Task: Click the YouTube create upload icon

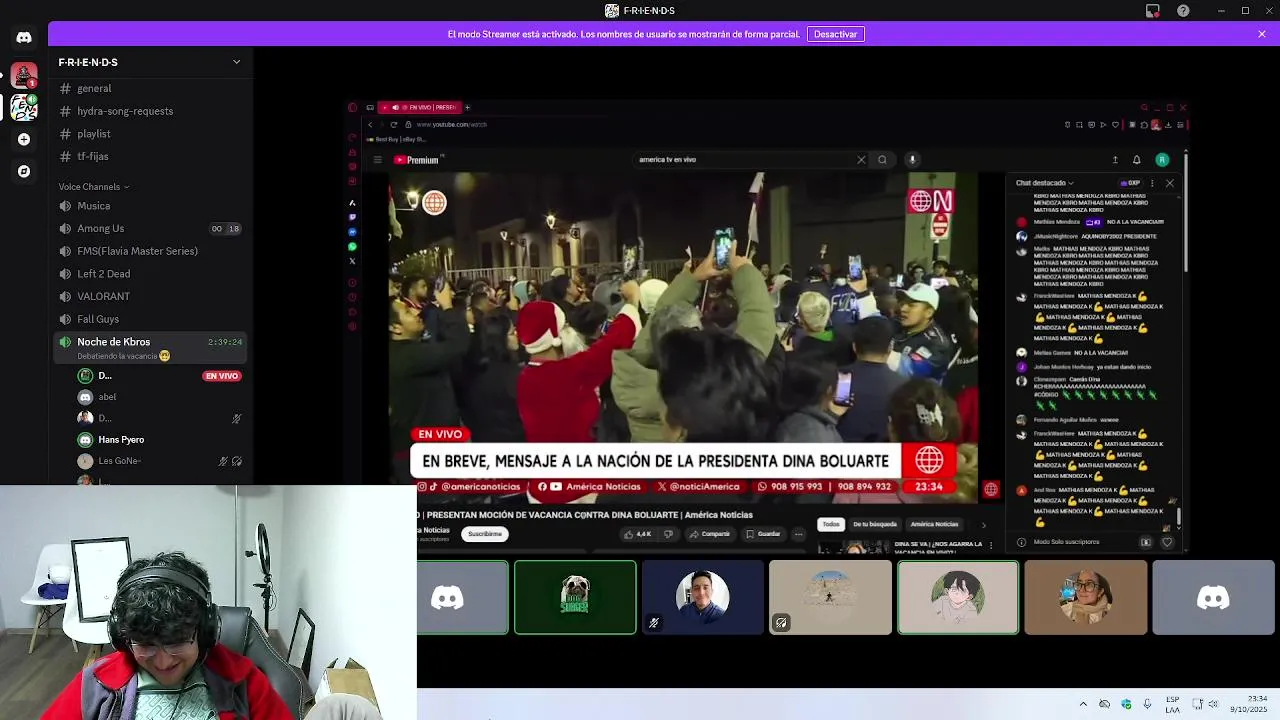Action: click(x=1115, y=160)
